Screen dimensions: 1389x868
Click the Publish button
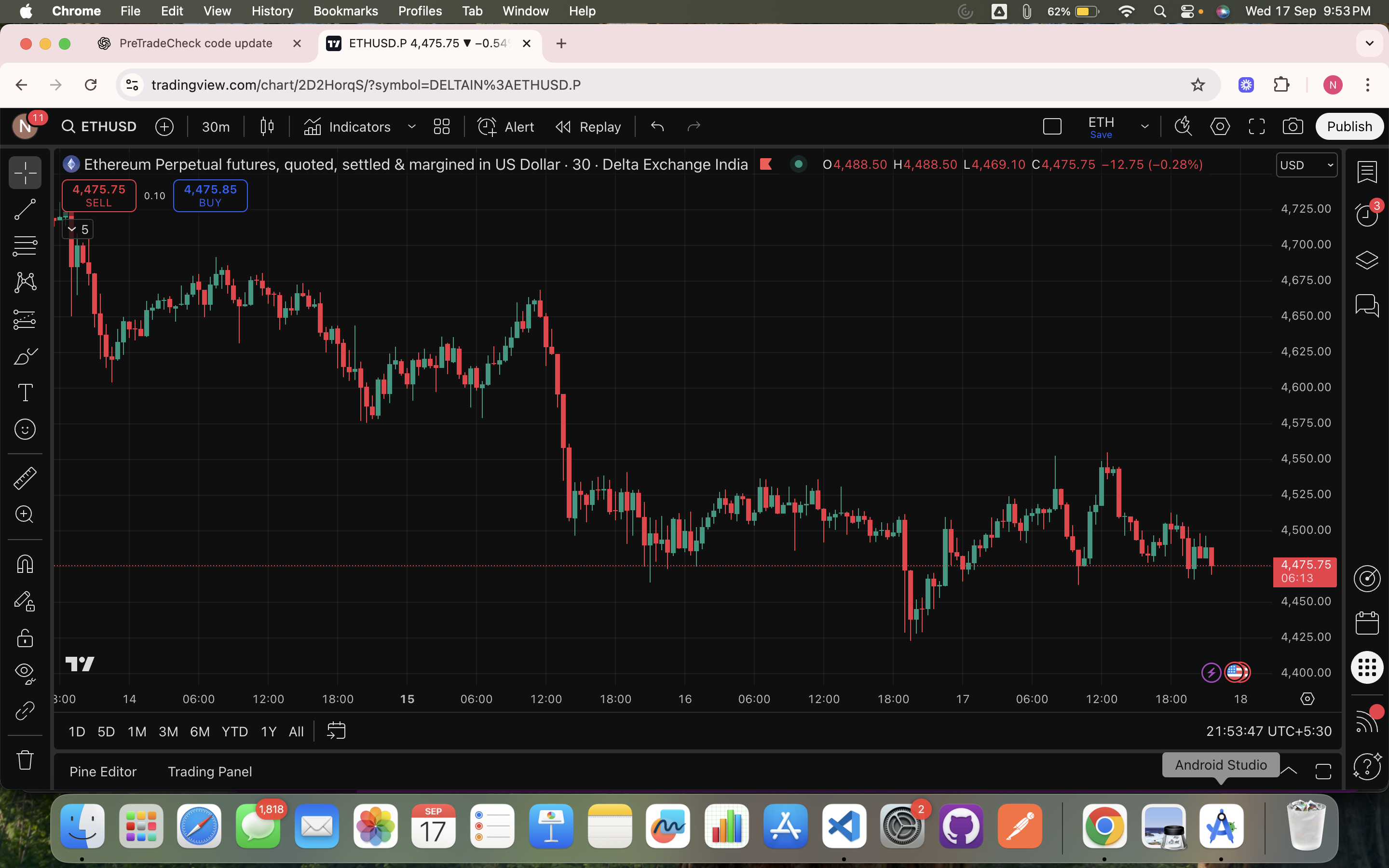point(1349,126)
